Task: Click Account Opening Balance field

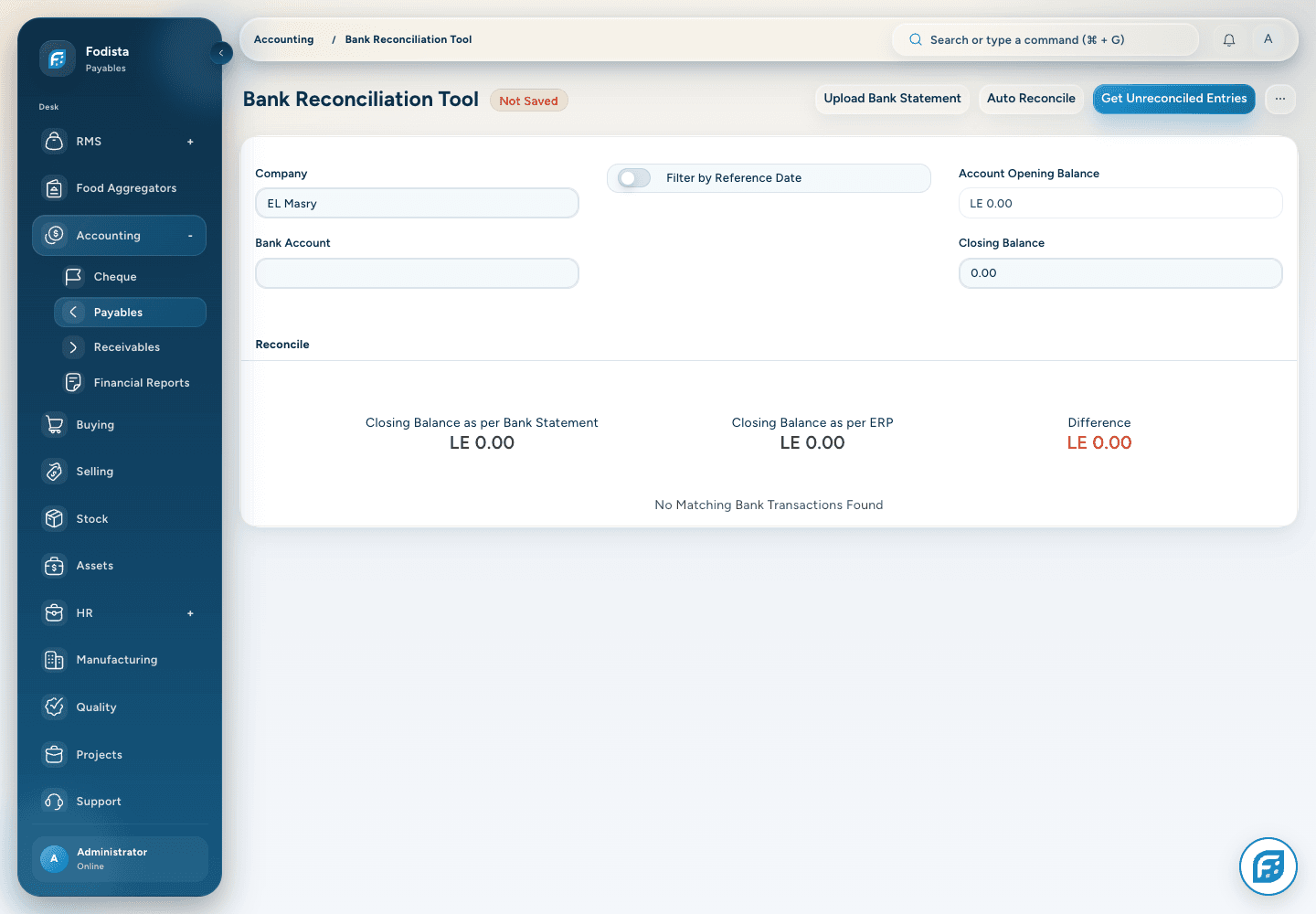Action: click(1120, 204)
